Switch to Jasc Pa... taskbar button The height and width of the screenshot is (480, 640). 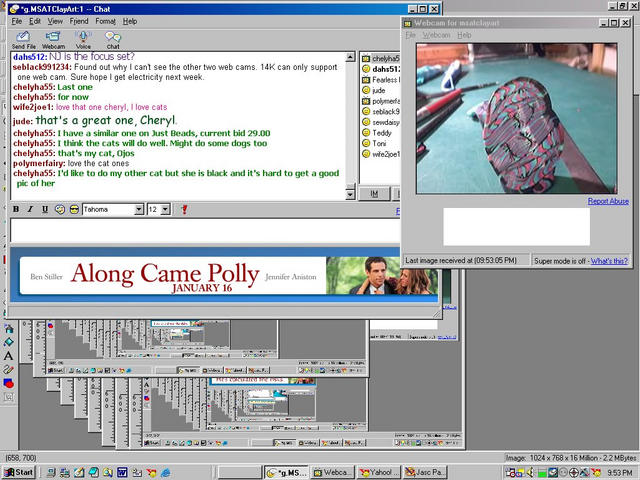click(425, 472)
